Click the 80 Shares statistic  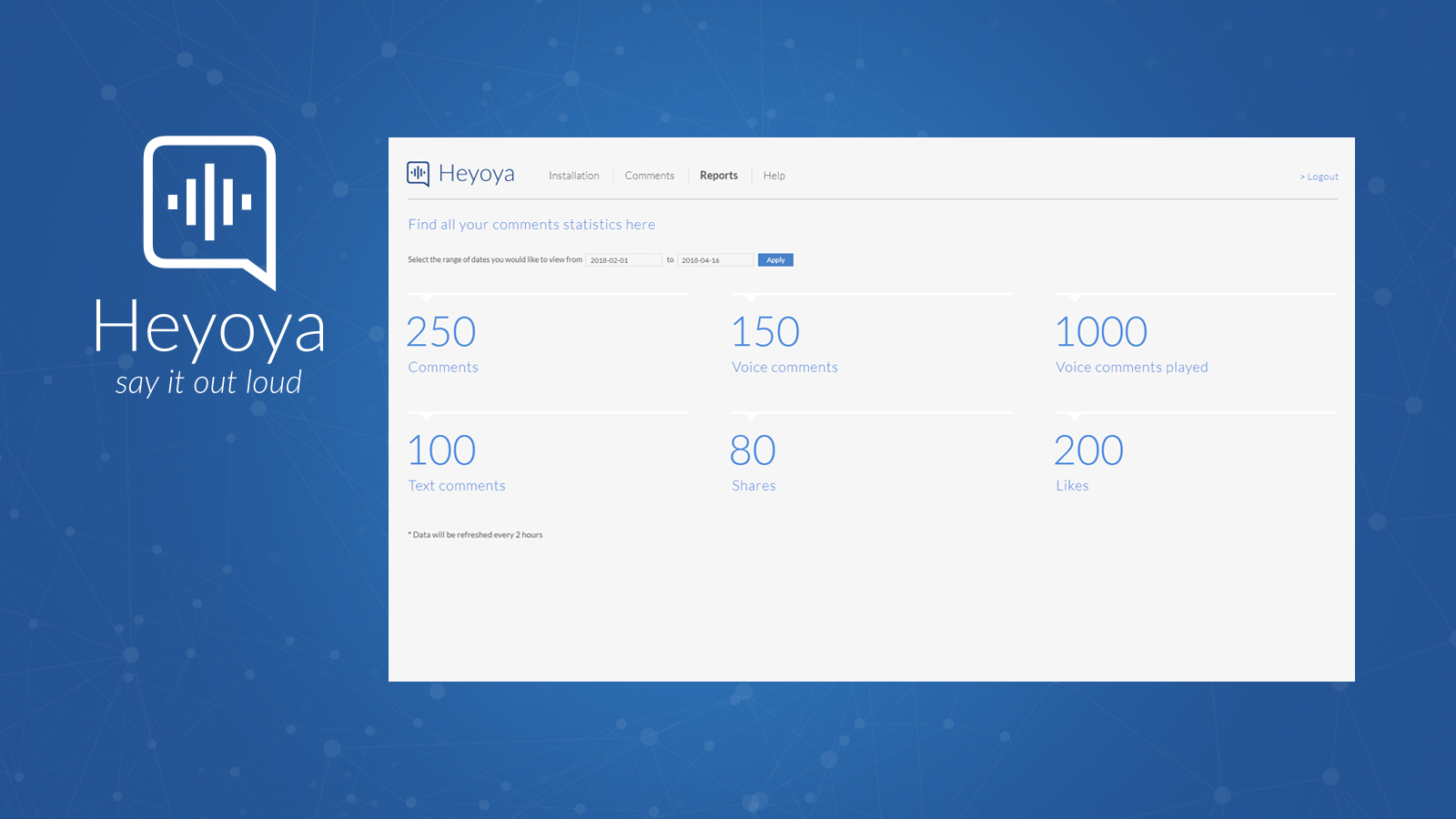(x=753, y=461)
